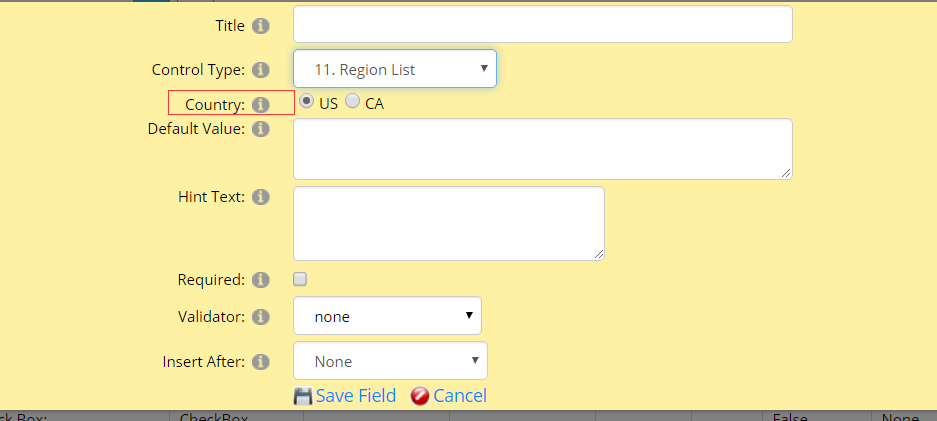Focus the Title text input
The width and height of the screenshot is (937, 421).
pyautogui.click(x=543, y=24)
